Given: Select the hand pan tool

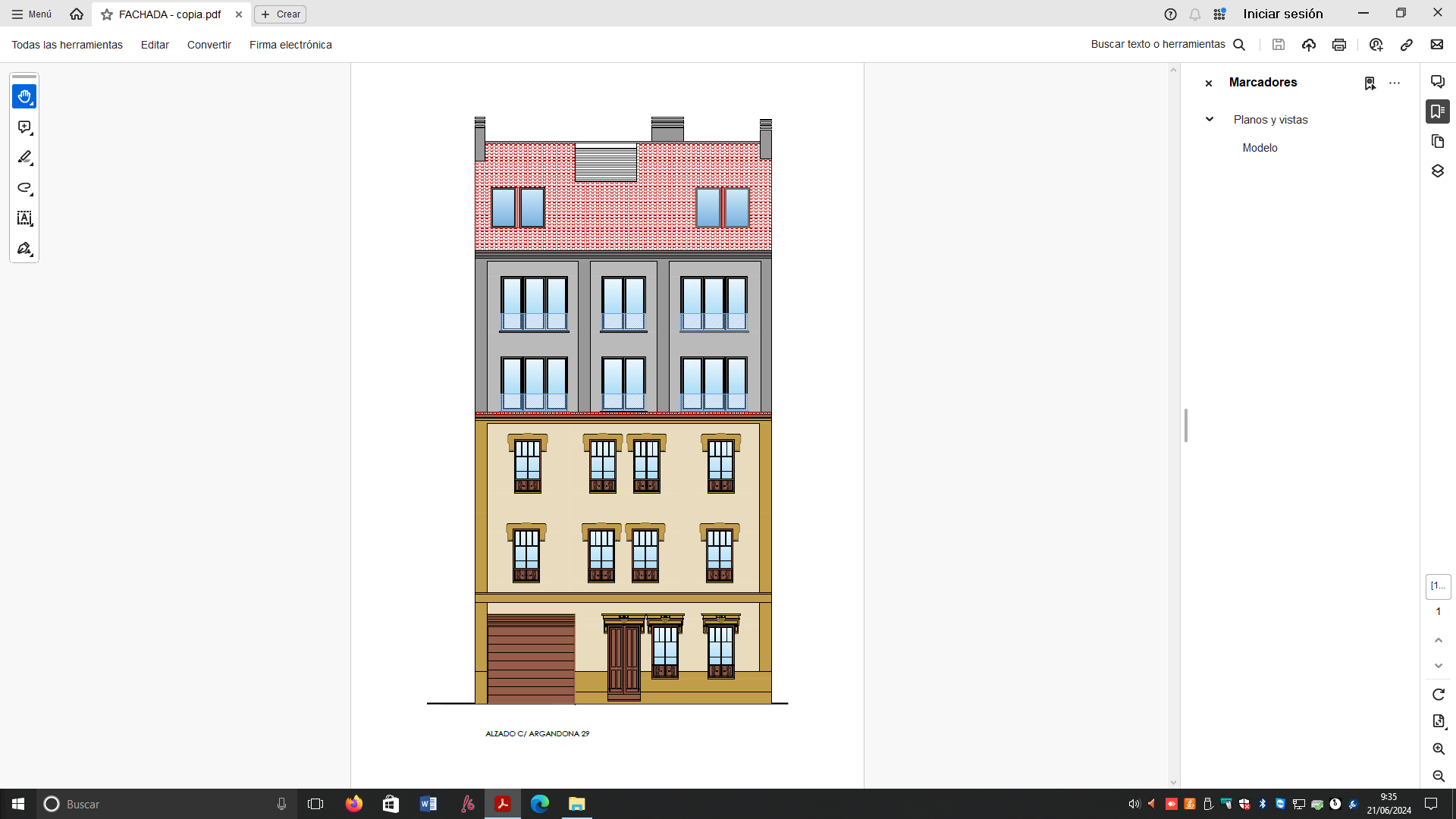Looking at the screenshot, I should (x=24, y=96).
